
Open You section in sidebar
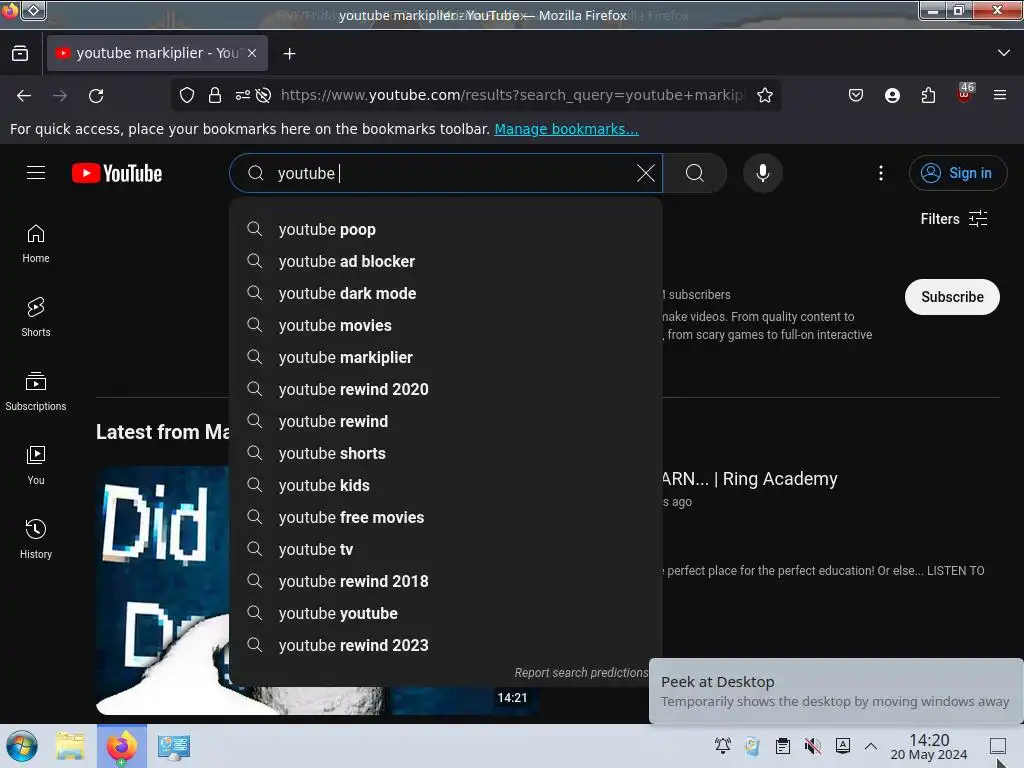[x=36, y=465]
